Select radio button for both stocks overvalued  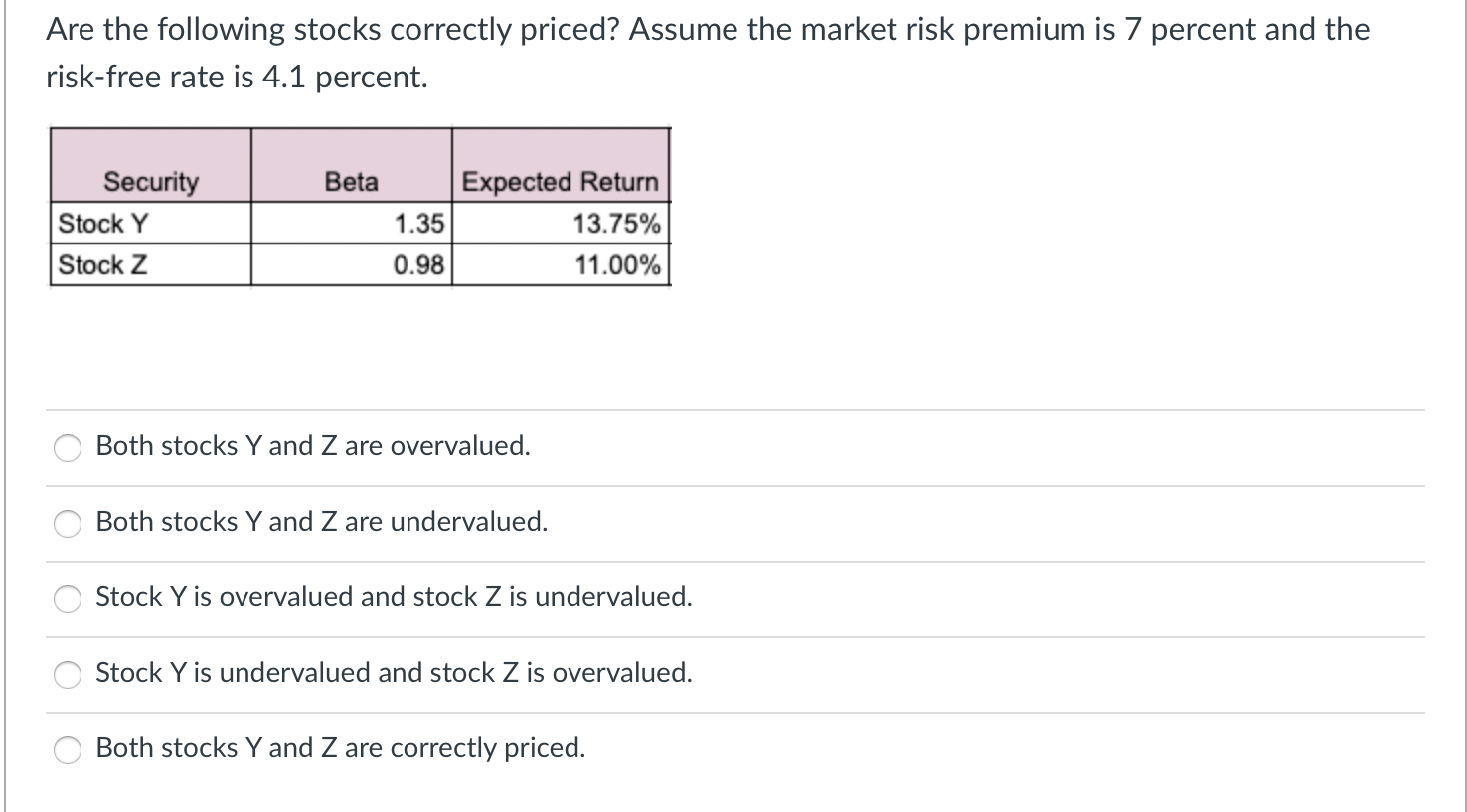click(x=68, y=448)
